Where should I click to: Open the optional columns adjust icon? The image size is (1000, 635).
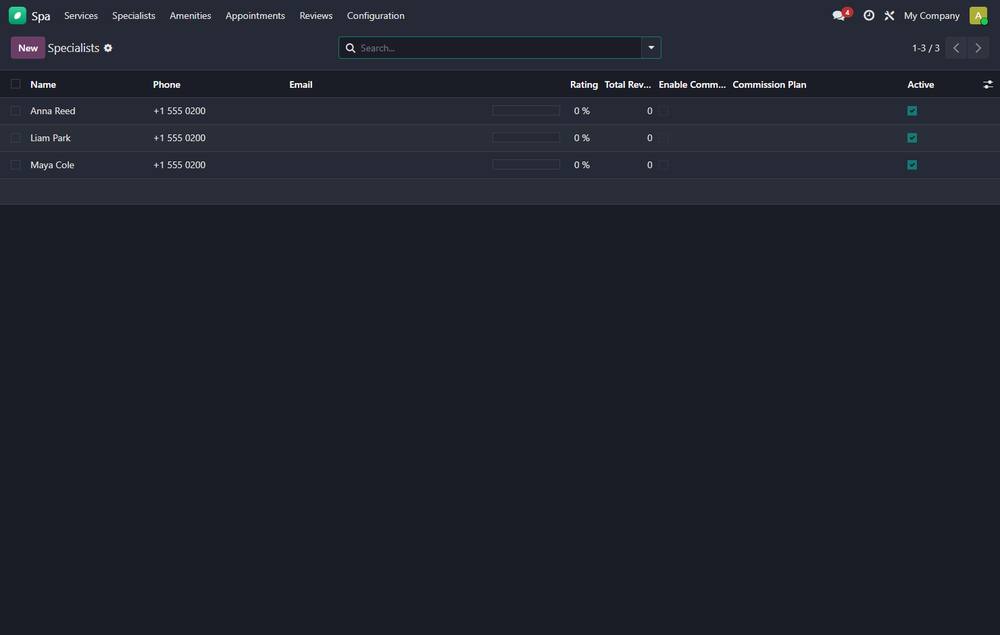(x=988, y=84)
